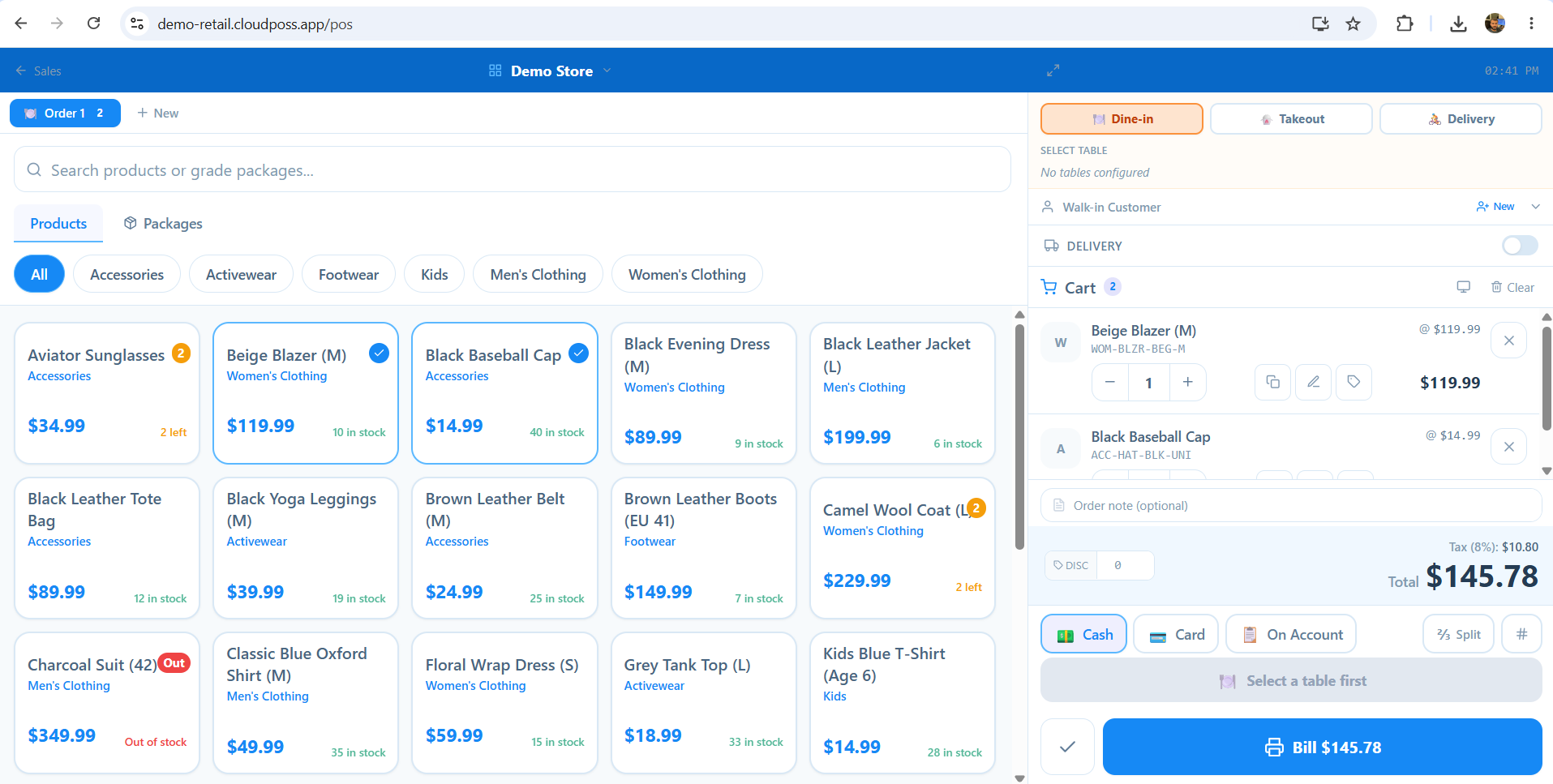The image size is (1553, 784).
Task: Click the browser back arrow
Action: click(21, 24)
